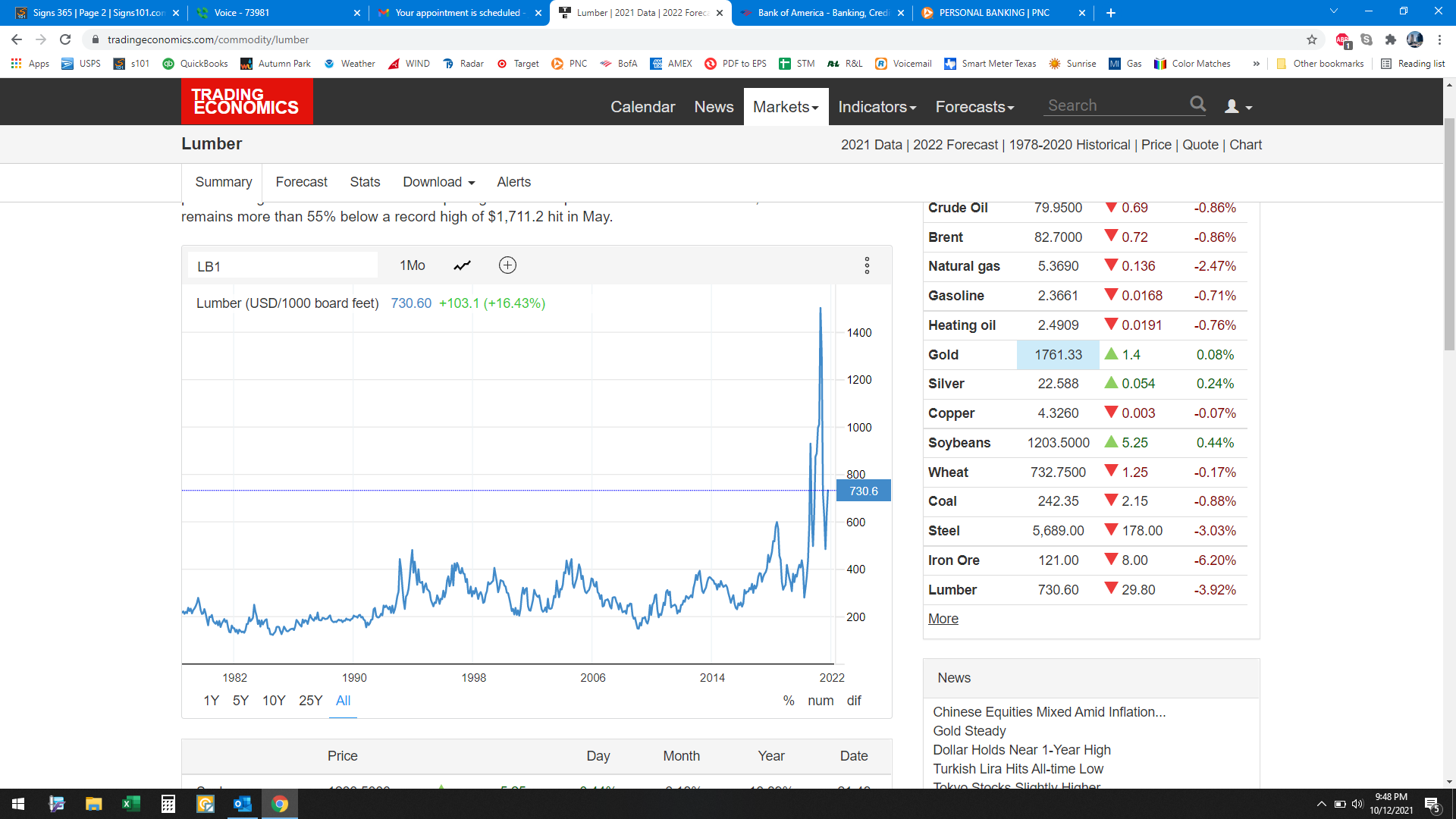Click the site Search input field
1456x819 pixels.
[x=1116, y=105]
